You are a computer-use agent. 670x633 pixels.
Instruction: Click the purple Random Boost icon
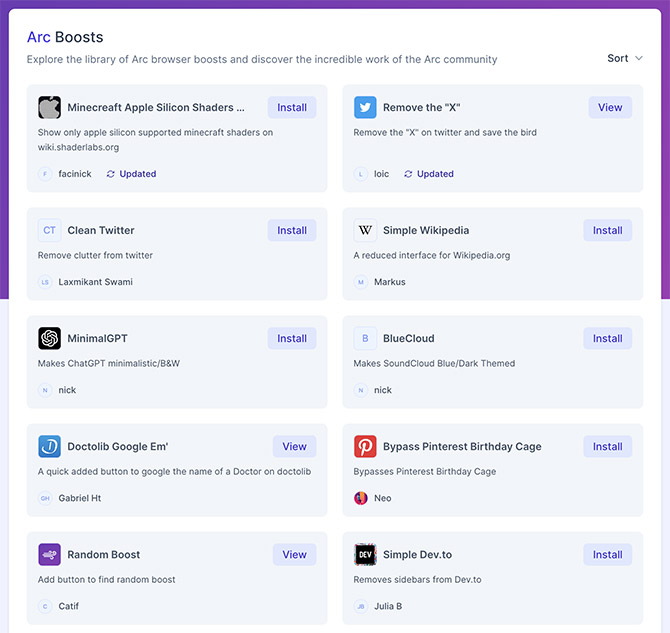pos(49,555)
